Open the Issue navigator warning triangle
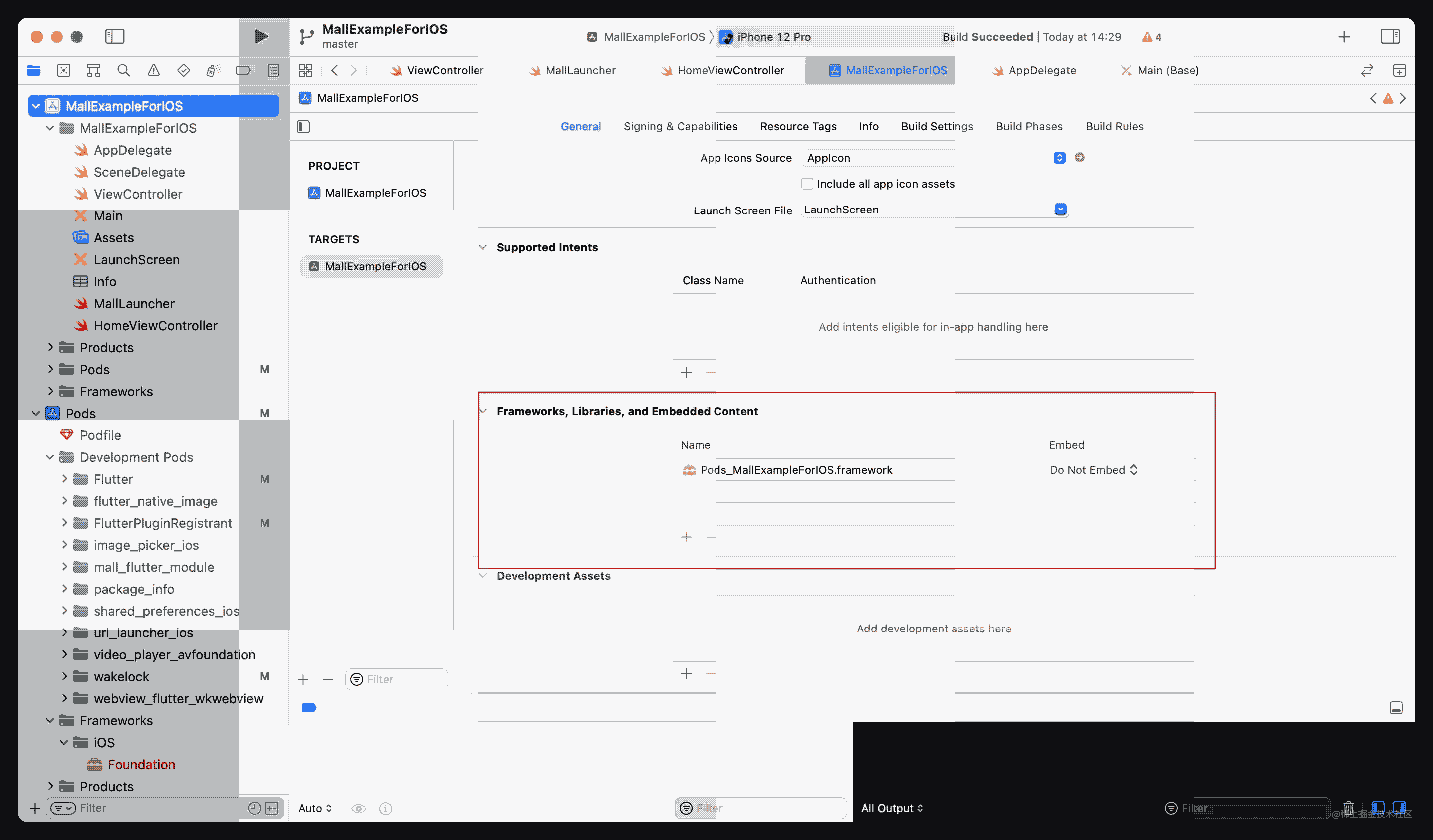Screen dimensions: 1433x840 (154, 70)
